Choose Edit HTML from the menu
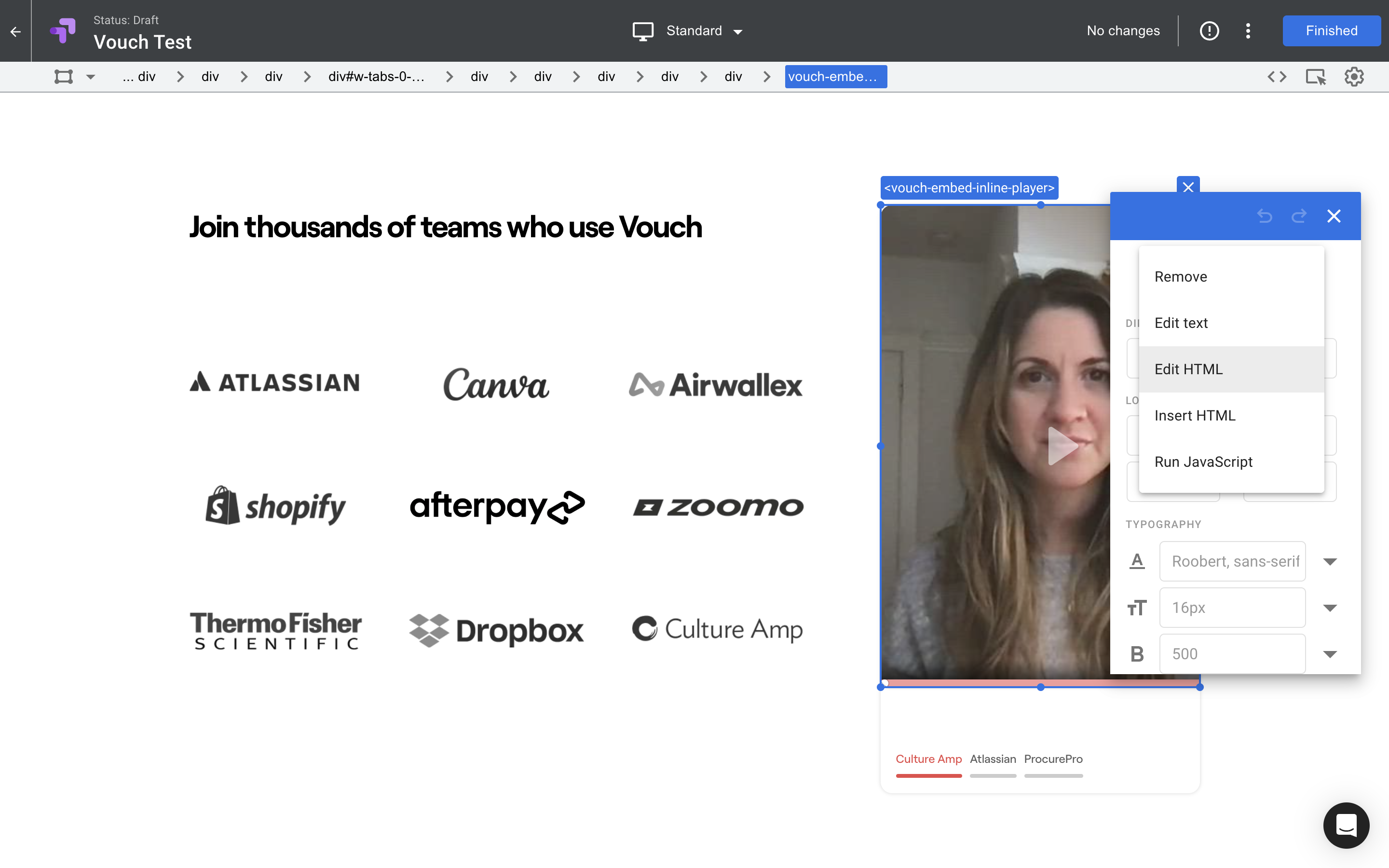The image size is (1389, 868). pyautogui.click(x=1188, y=369)
